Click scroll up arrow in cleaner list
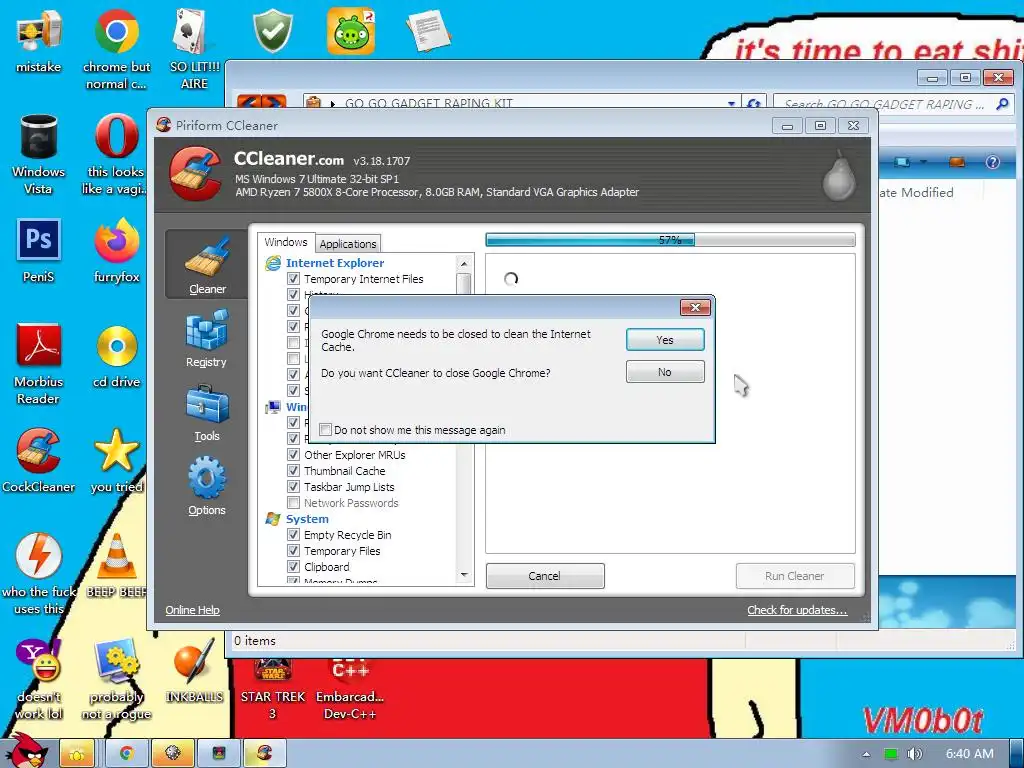Screen dimensions: 1024x768 click(464, 263)
